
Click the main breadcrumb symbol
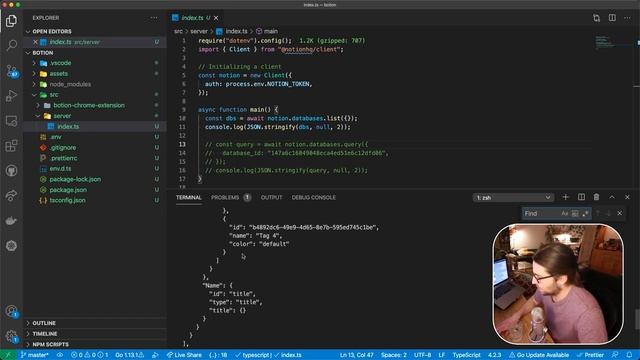267,31
